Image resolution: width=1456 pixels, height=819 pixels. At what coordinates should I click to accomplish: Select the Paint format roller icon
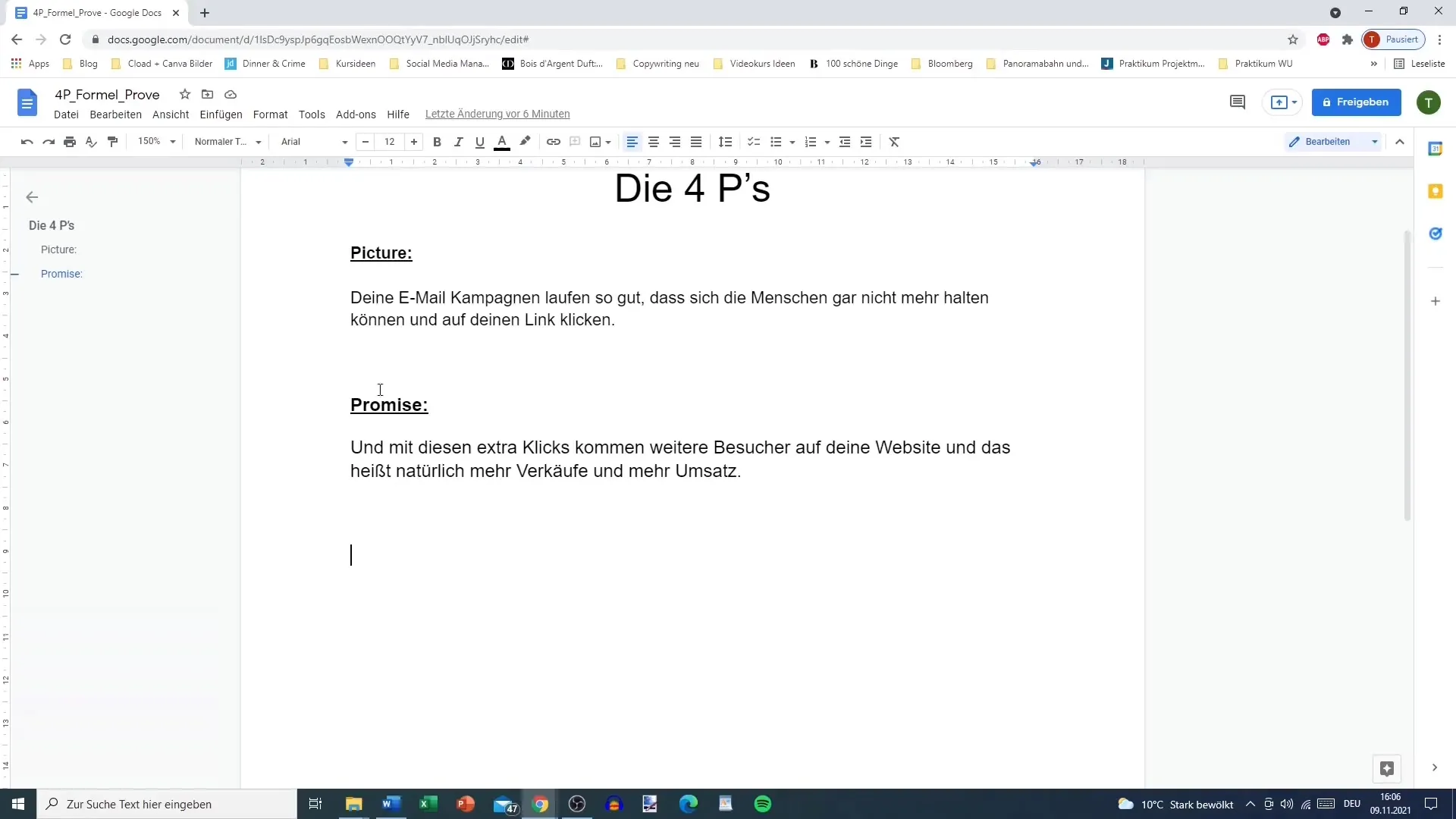113,142
